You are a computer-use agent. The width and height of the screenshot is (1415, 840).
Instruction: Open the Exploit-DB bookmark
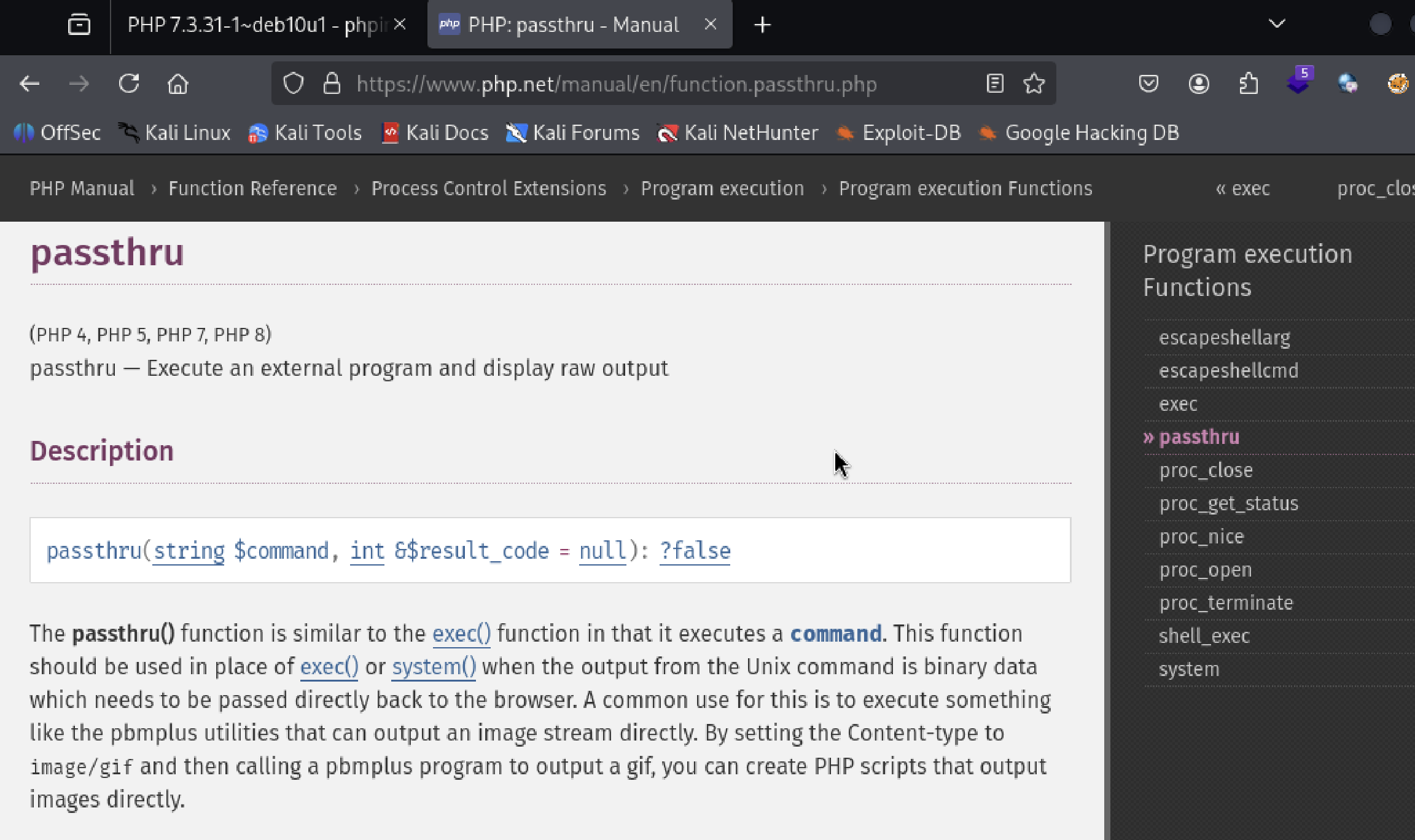899,133
